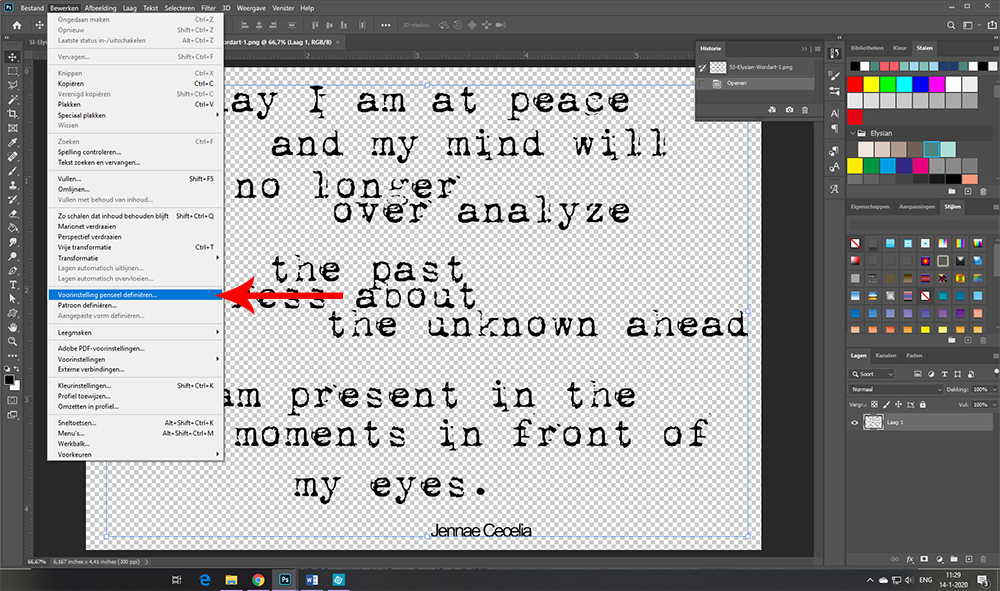This screenshot has height=591, width=1000.
Task: Select the Hand tool
Action: [12, 327]
